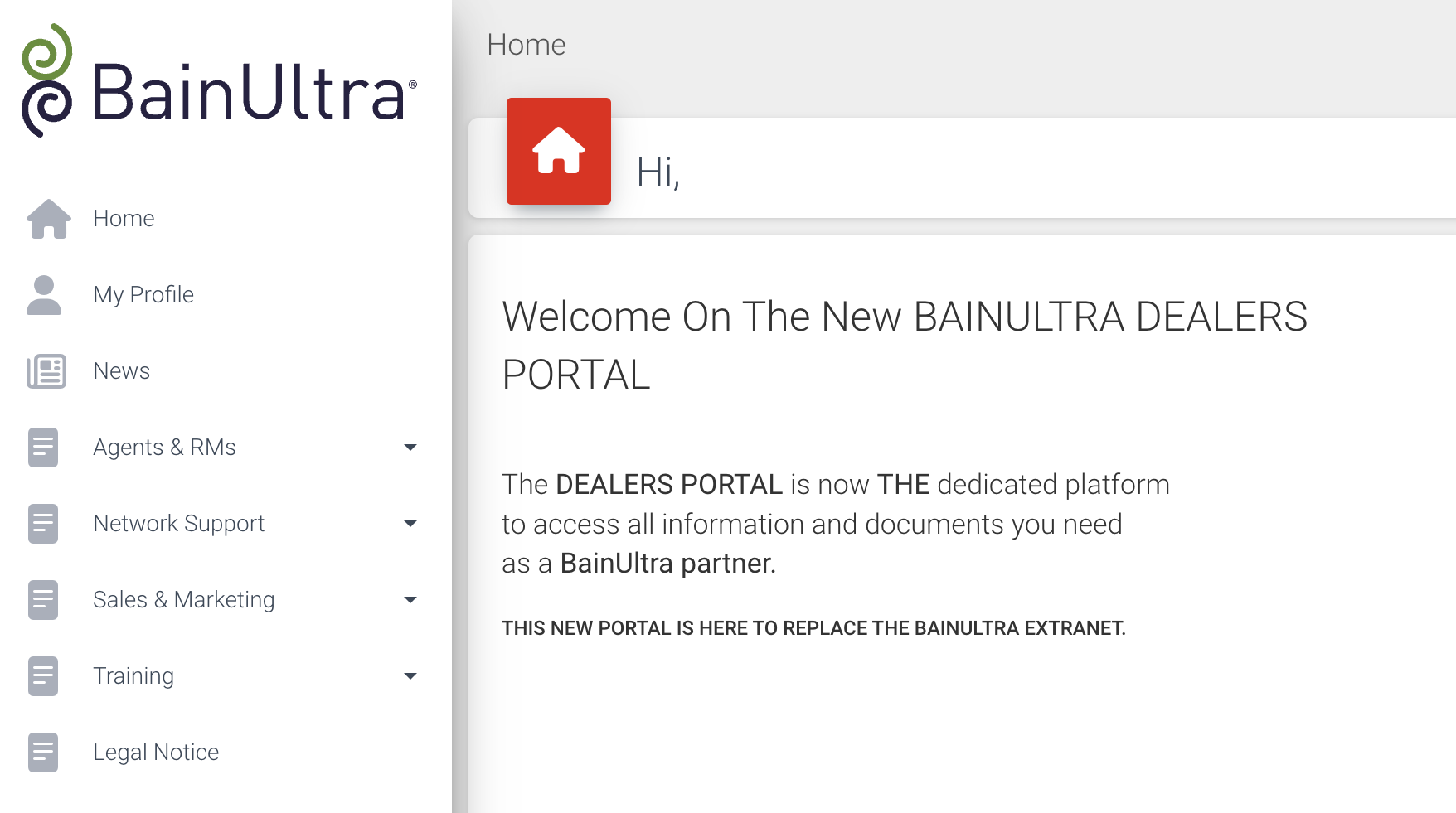
Task: Click the Training document icon
Action: tap(43, 676)
